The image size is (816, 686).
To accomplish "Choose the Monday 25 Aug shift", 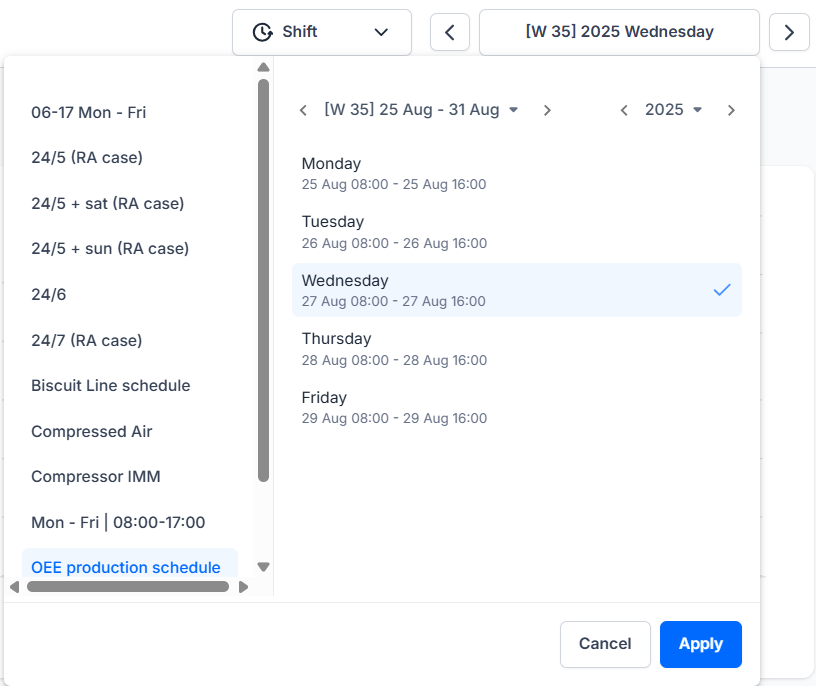I will [x=516, y=173].
